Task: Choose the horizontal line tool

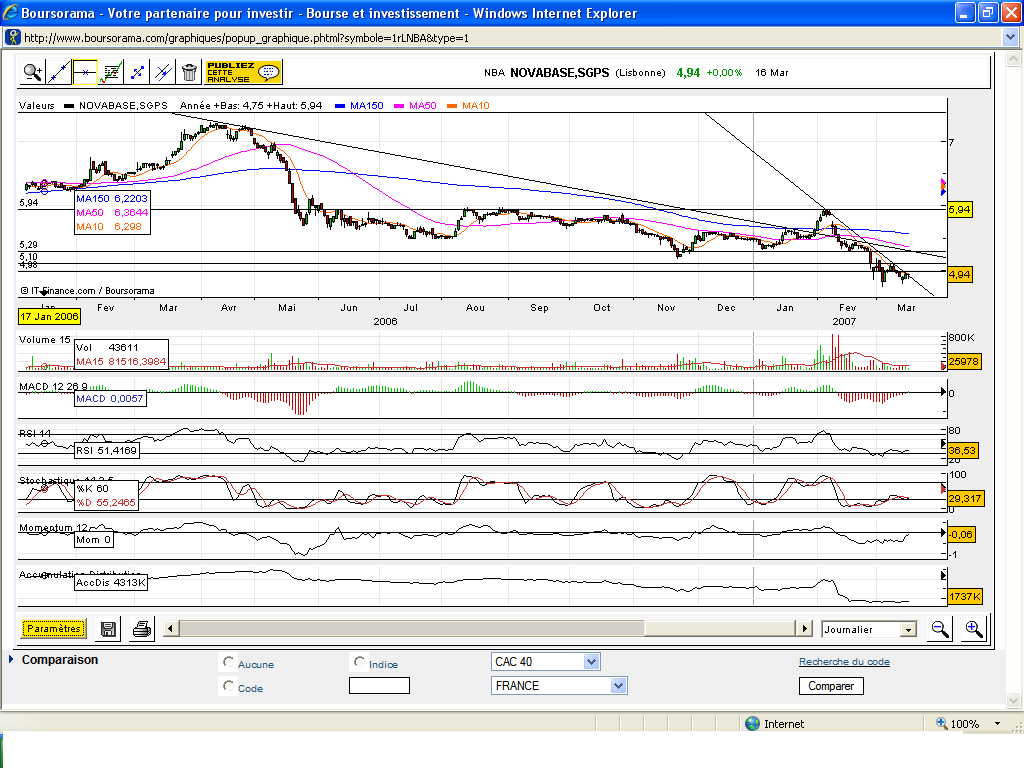Action: (x=85, y=72)
